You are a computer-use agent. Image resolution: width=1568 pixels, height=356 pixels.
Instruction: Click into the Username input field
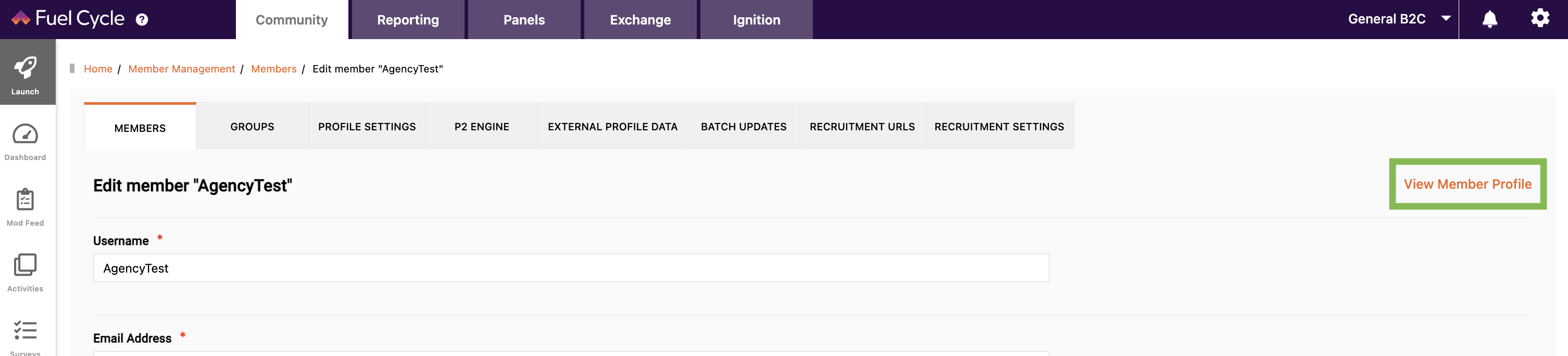coord(571,268)
